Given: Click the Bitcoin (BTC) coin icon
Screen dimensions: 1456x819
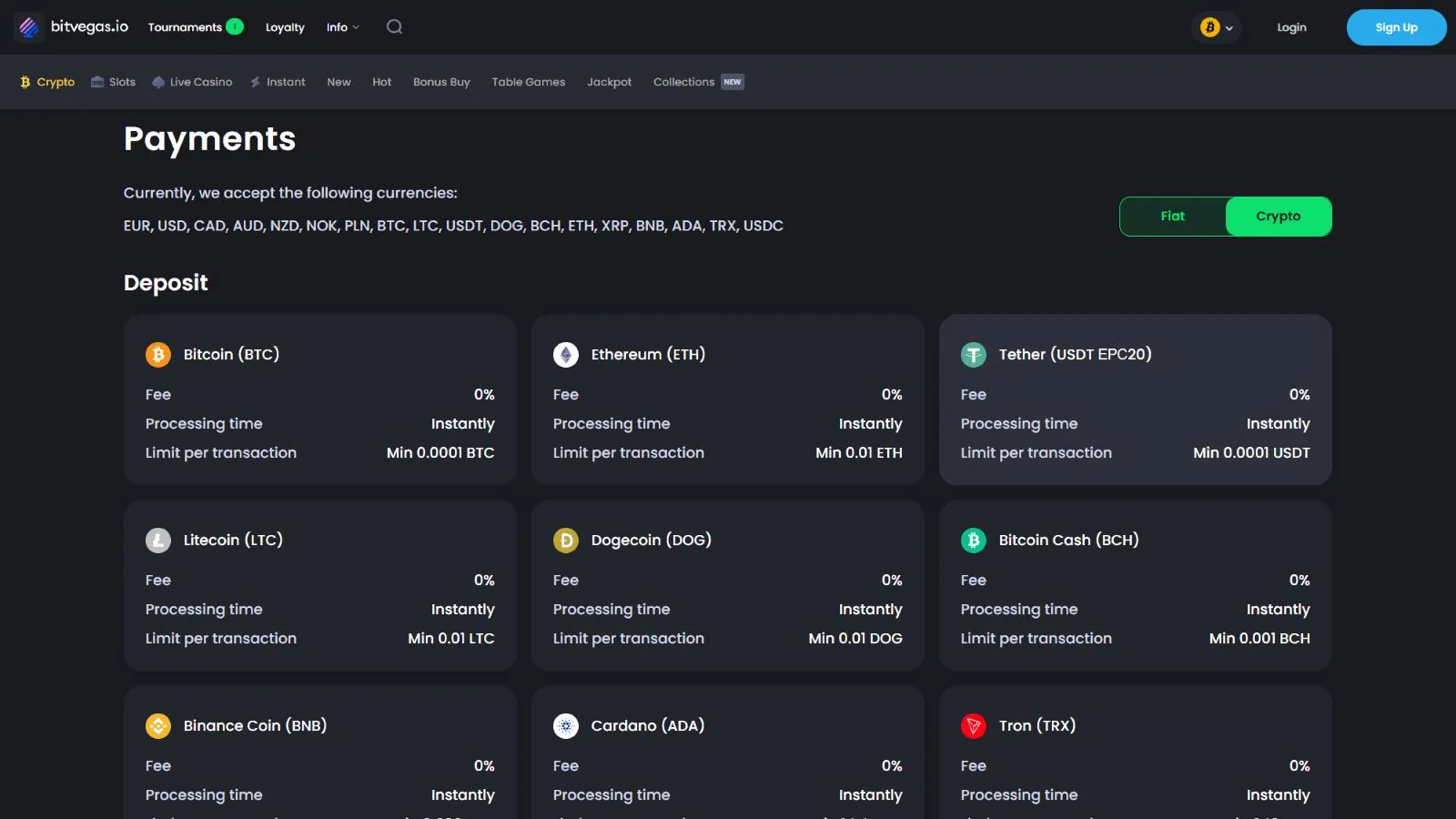Looking at the screenshot, I should (x=158, y=355).
